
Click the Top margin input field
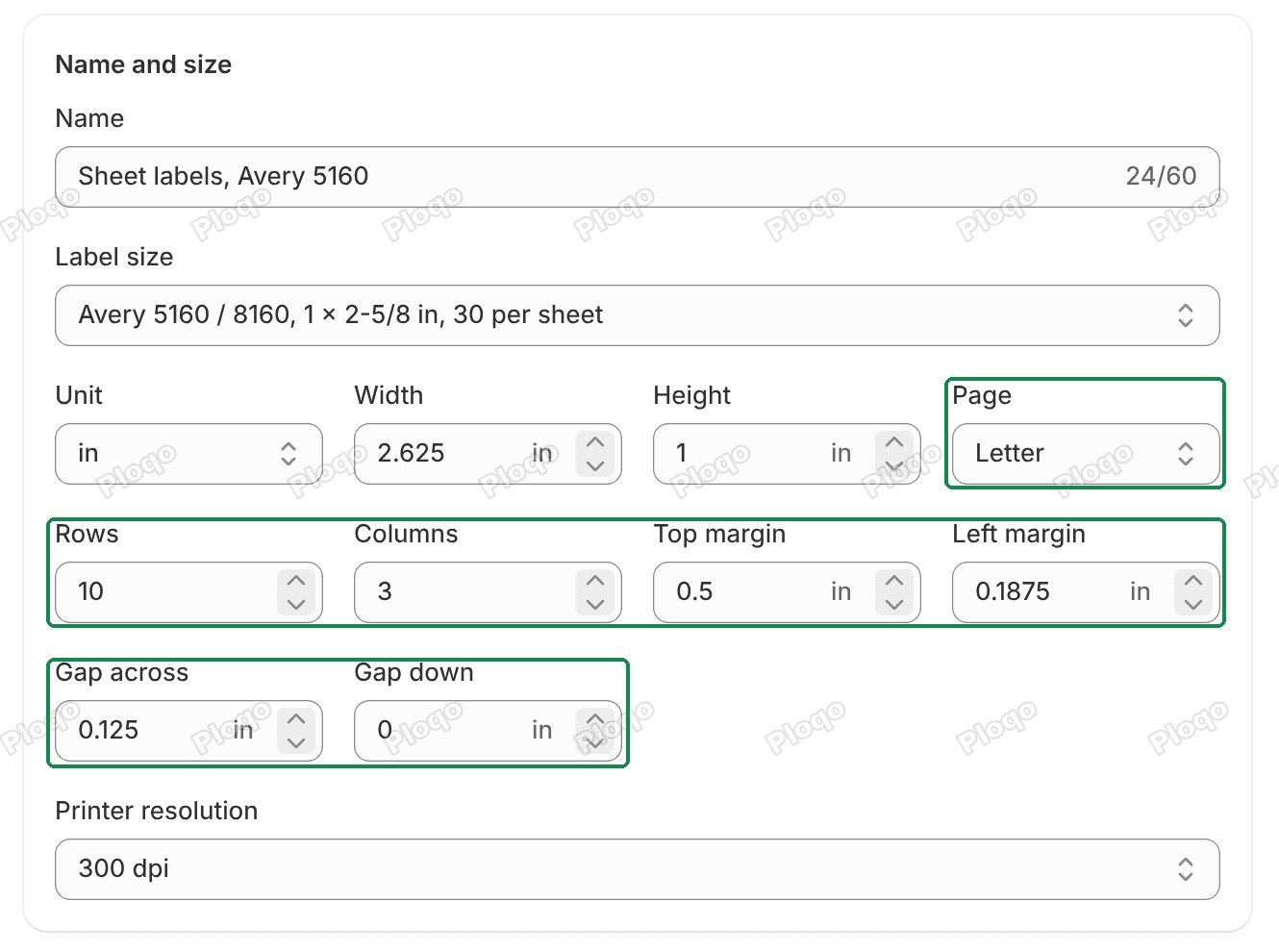point(787,592)
